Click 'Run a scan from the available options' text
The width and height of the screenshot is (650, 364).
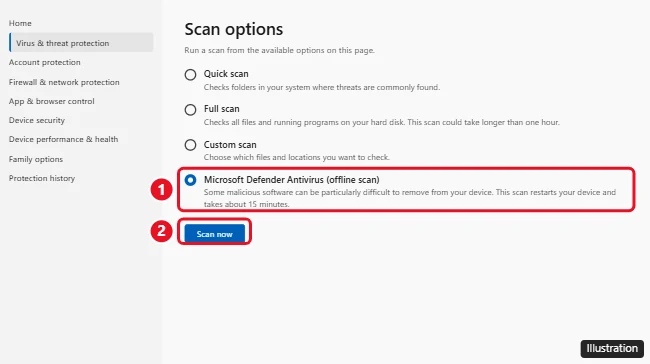[279, 50]
